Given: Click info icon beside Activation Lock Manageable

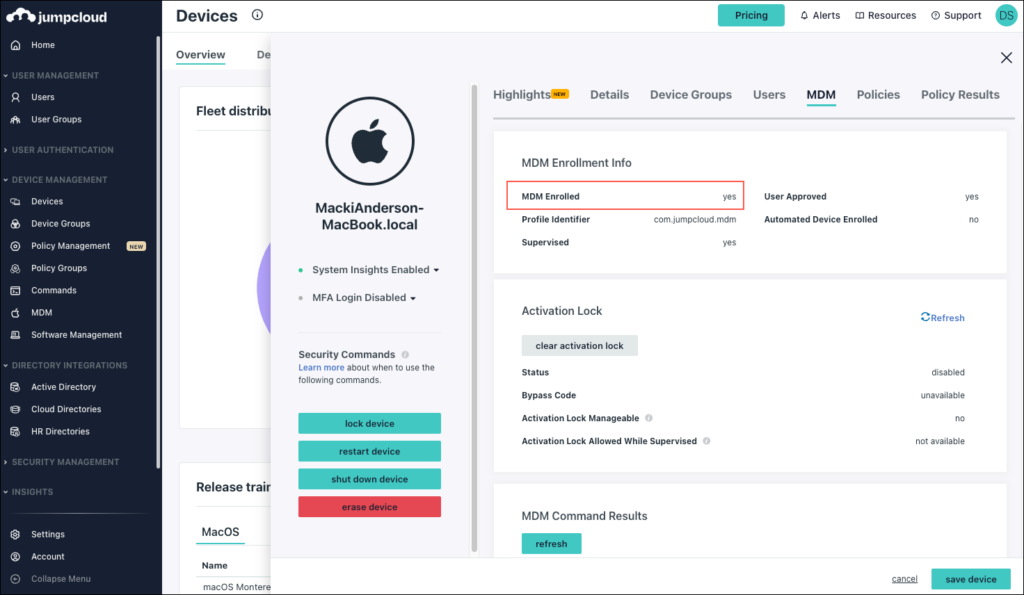Looking at the screenshot, I should click(649, 418).
